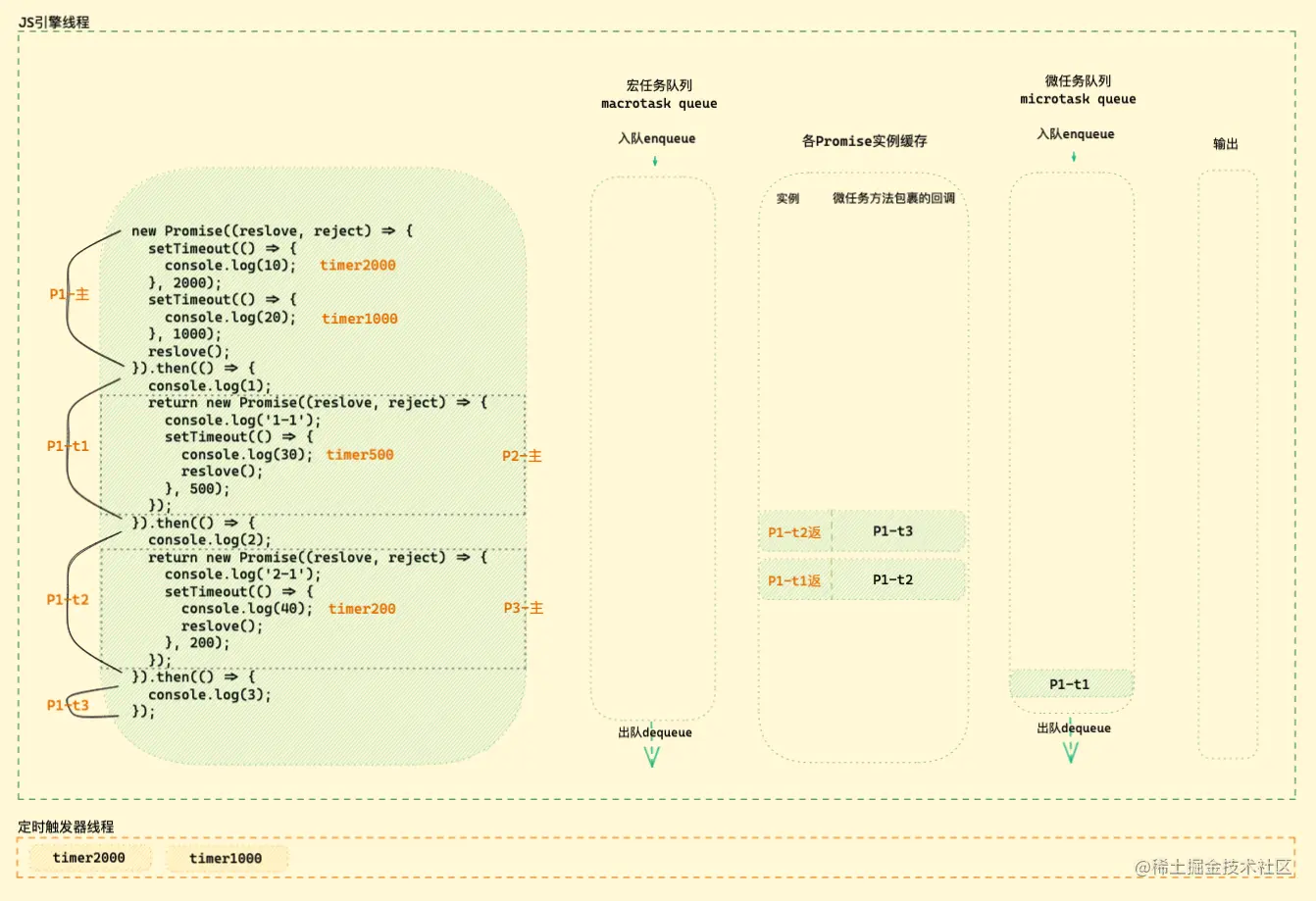Viewport: 1316px width, 901px height.
Task: Click the 微任务队列 microtask queue heading
Action: 1078,90
